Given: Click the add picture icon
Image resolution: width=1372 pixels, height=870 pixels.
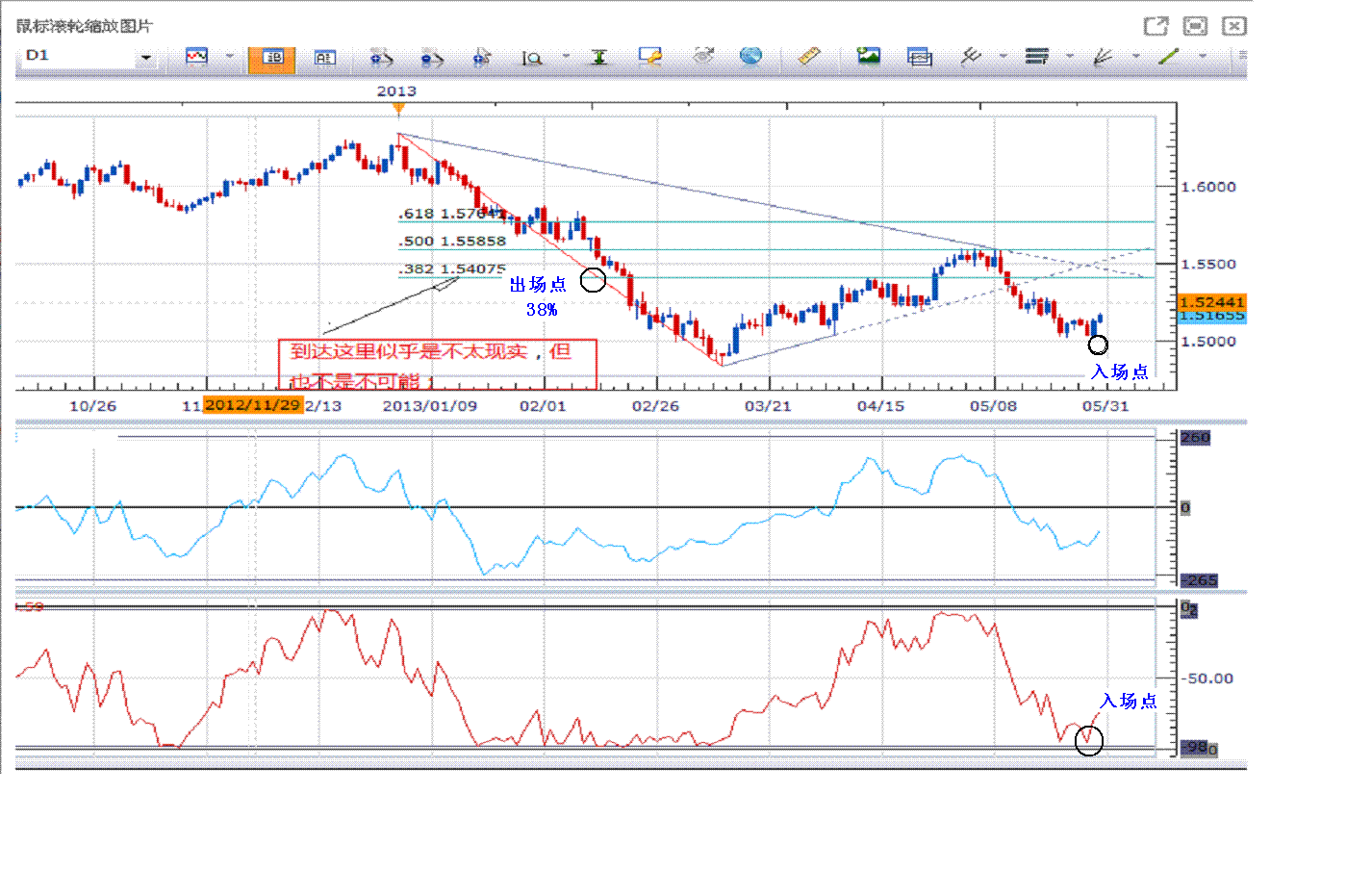Looking at the screenshot, I should coord(869,57).
